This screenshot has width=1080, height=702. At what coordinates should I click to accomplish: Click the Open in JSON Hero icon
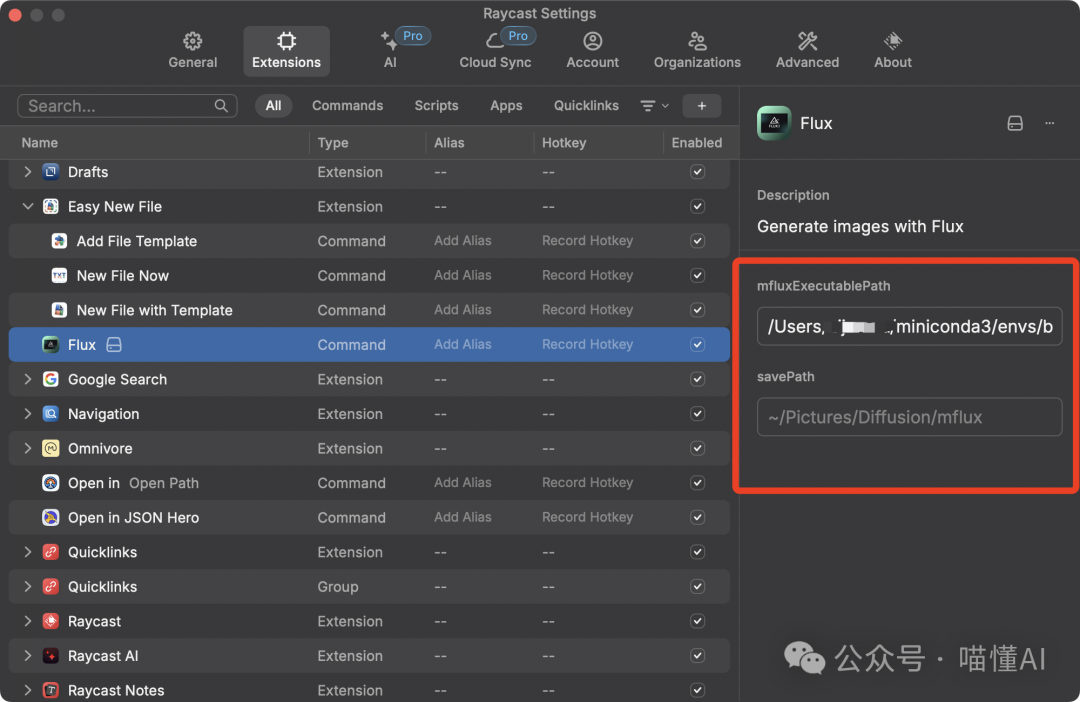pos(51,517)
